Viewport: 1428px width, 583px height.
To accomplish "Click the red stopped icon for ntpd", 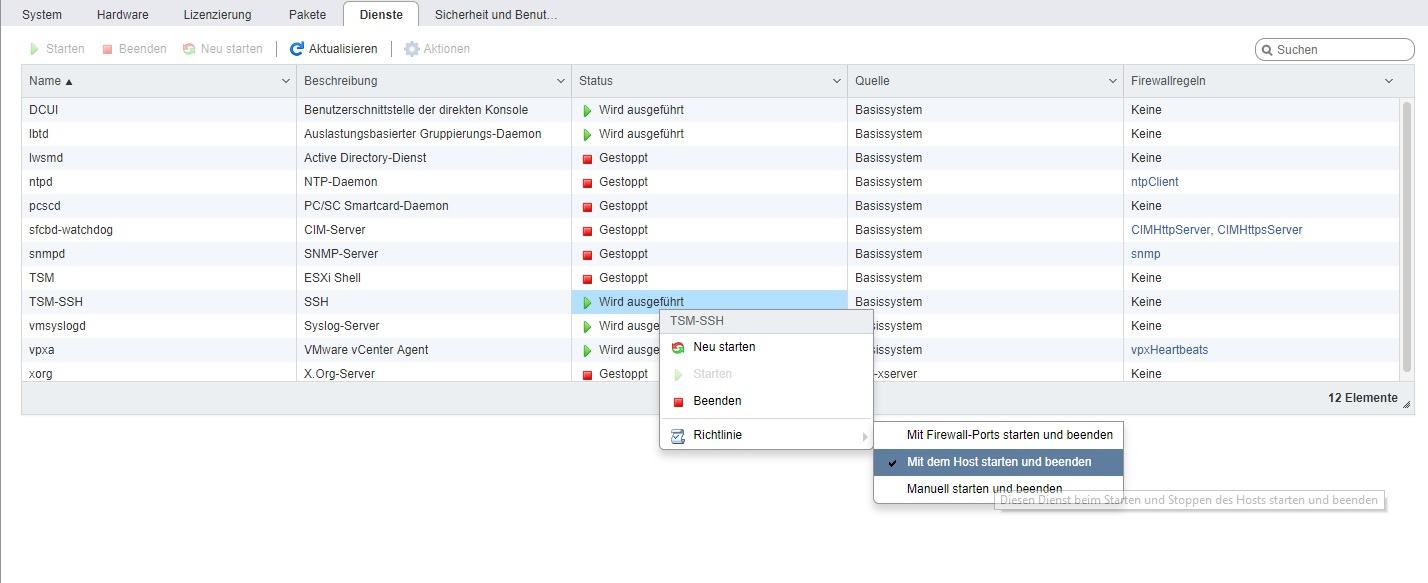I will (x=587, y=182).
